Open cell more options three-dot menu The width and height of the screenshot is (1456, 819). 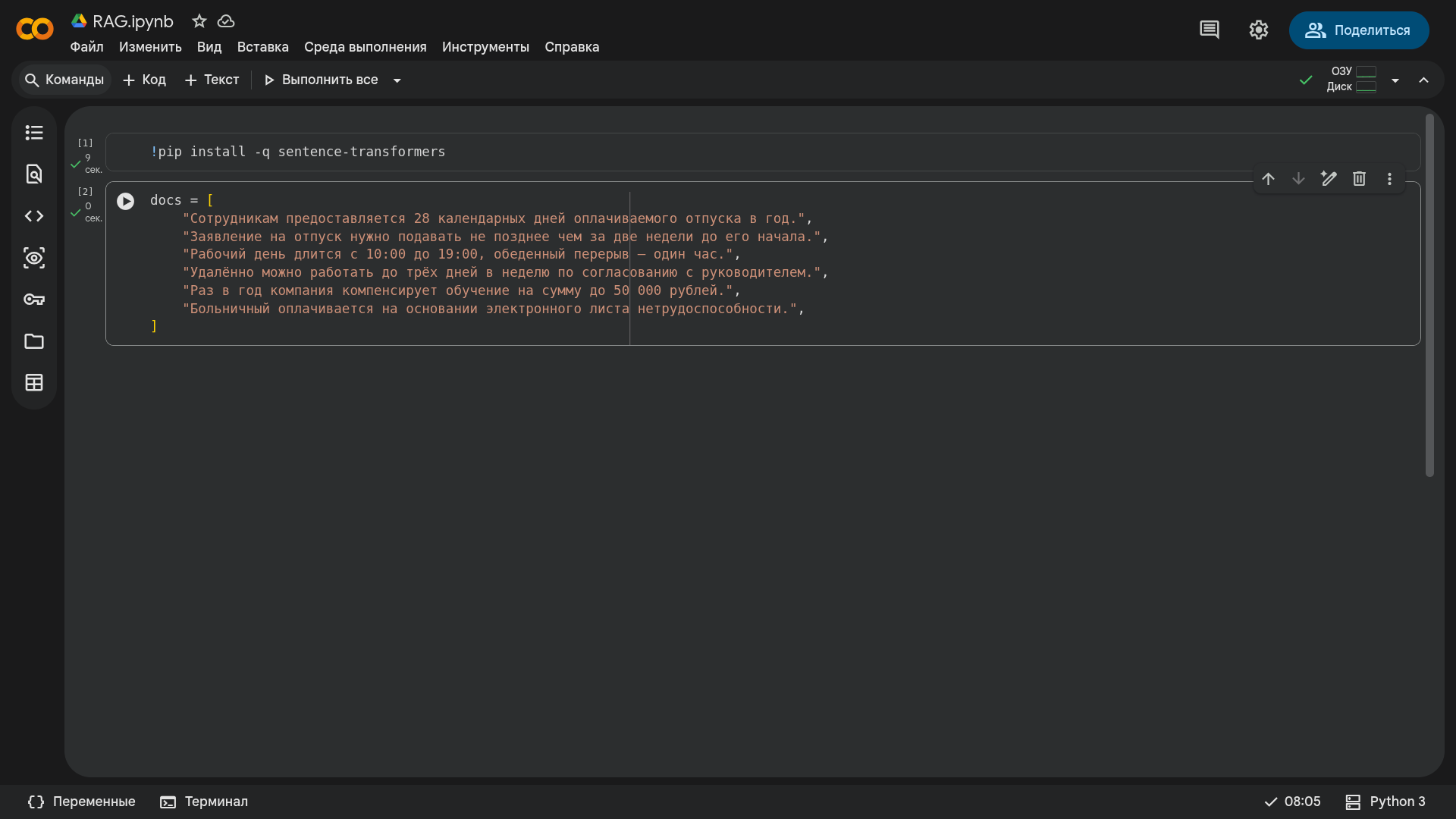pos(1389,179)
